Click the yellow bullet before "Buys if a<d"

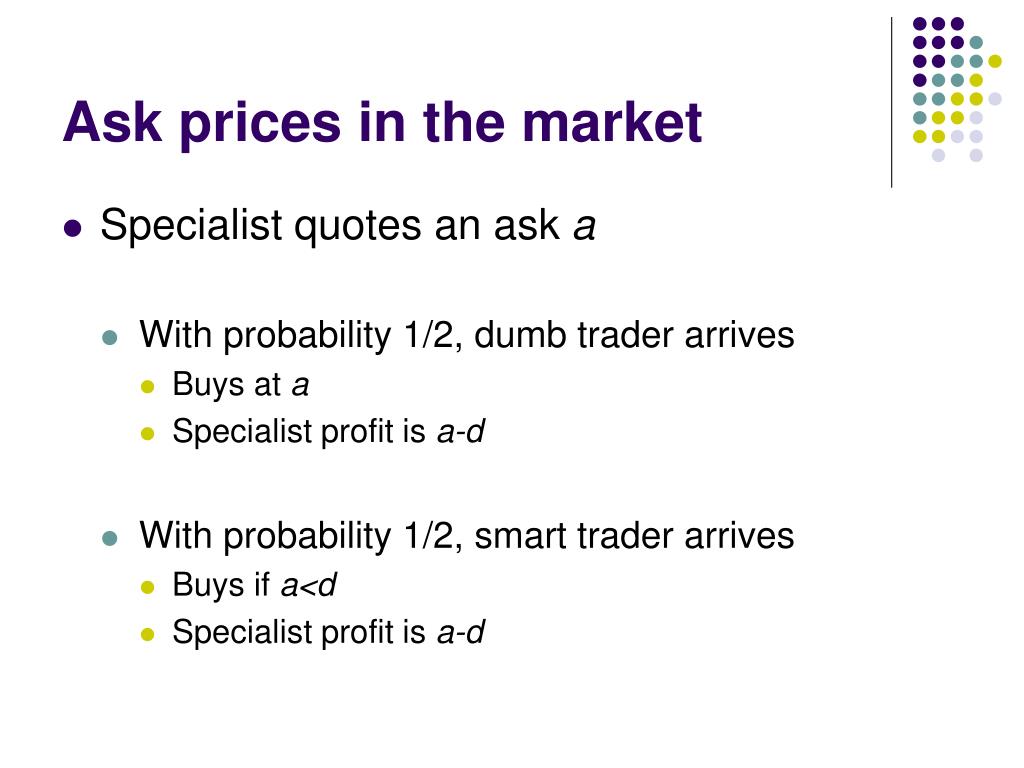pos(148,587)
